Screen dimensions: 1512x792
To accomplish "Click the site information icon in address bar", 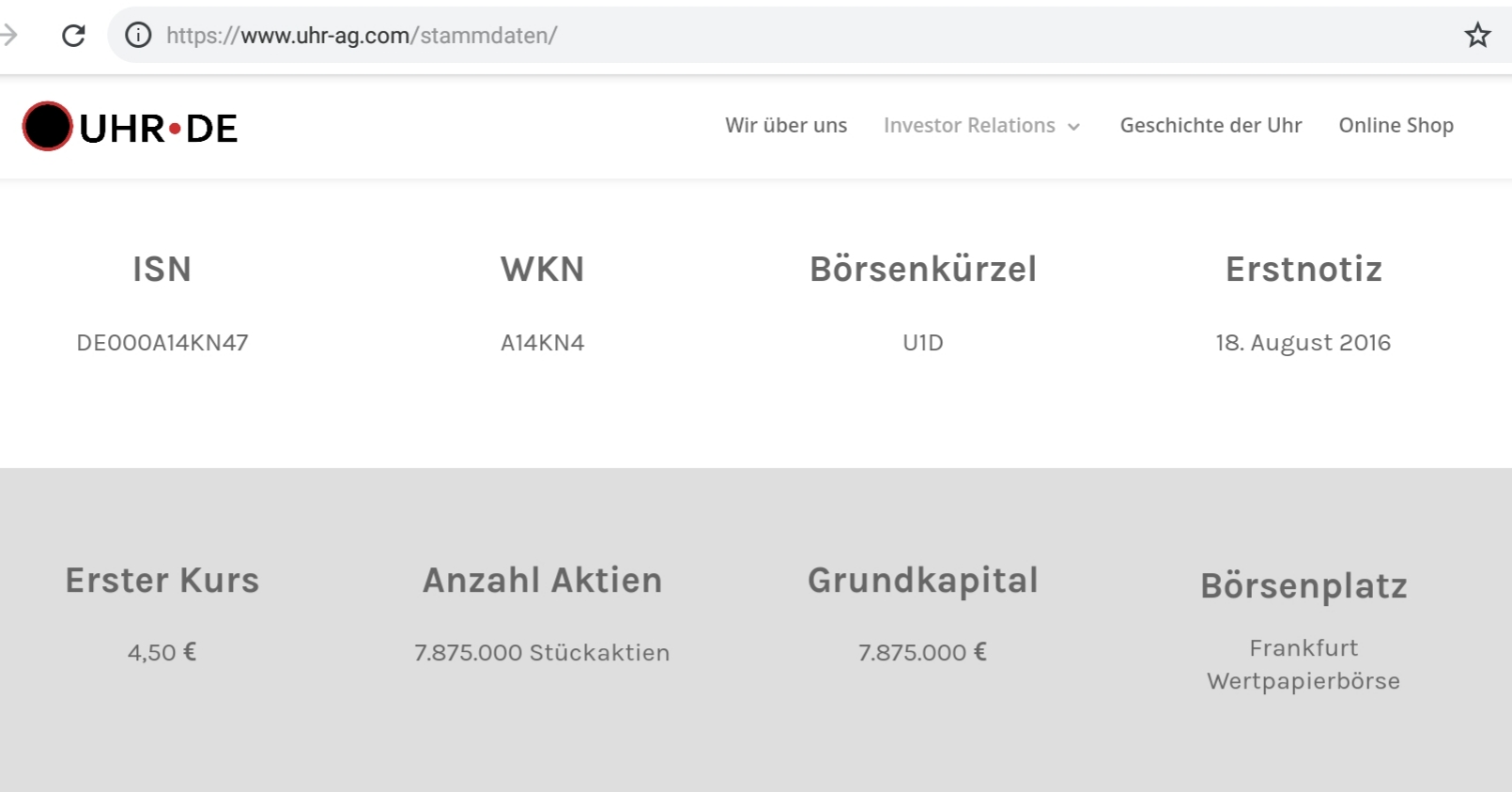I will (137, 36).
